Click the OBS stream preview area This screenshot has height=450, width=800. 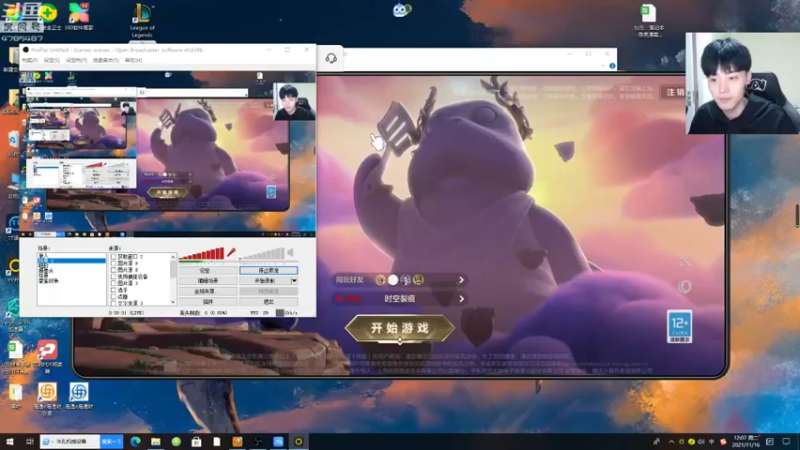click(x=167, y=153)
